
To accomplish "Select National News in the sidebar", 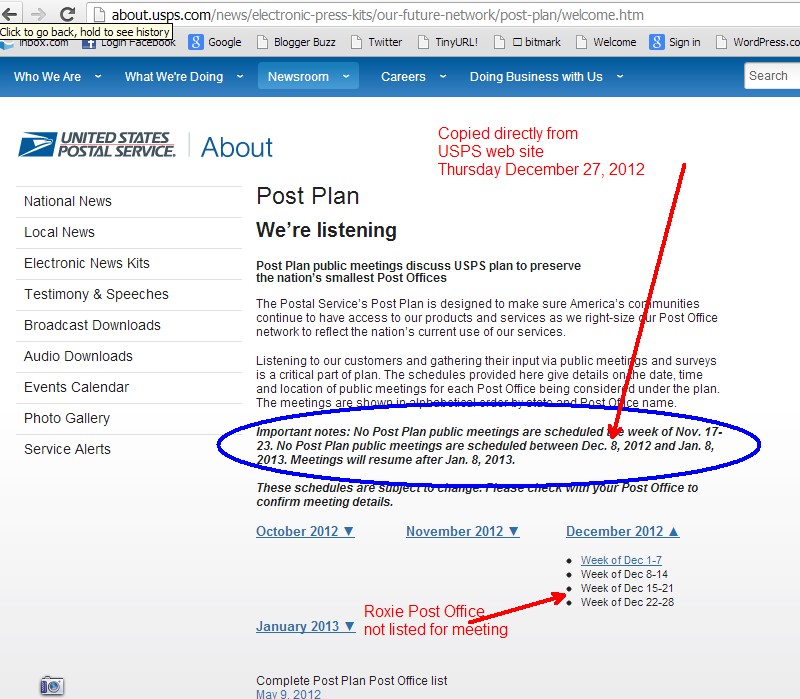I will point(68,201).
